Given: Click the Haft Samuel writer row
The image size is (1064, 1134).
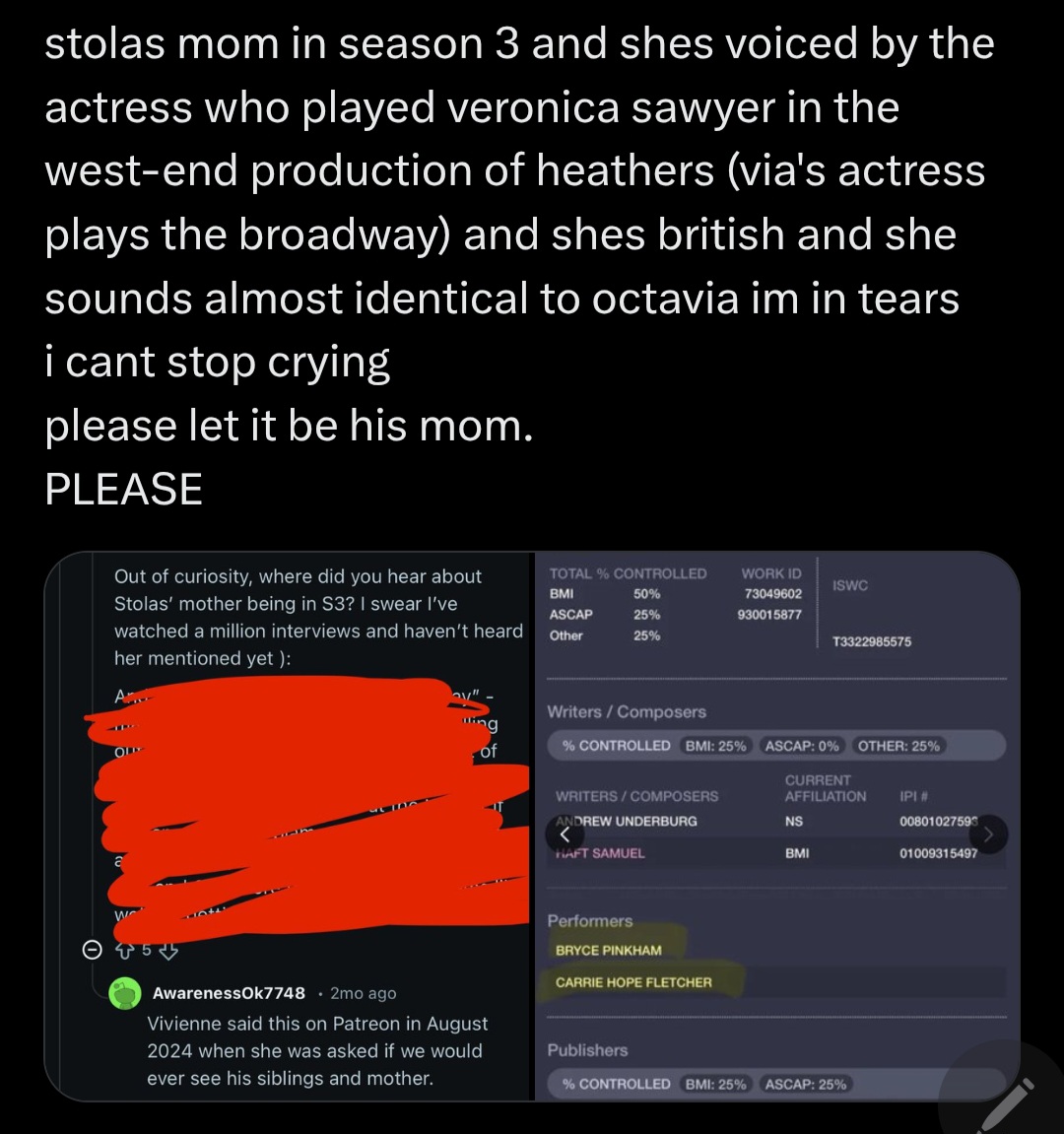Looking at the screenshot, I should coord(601,853).
